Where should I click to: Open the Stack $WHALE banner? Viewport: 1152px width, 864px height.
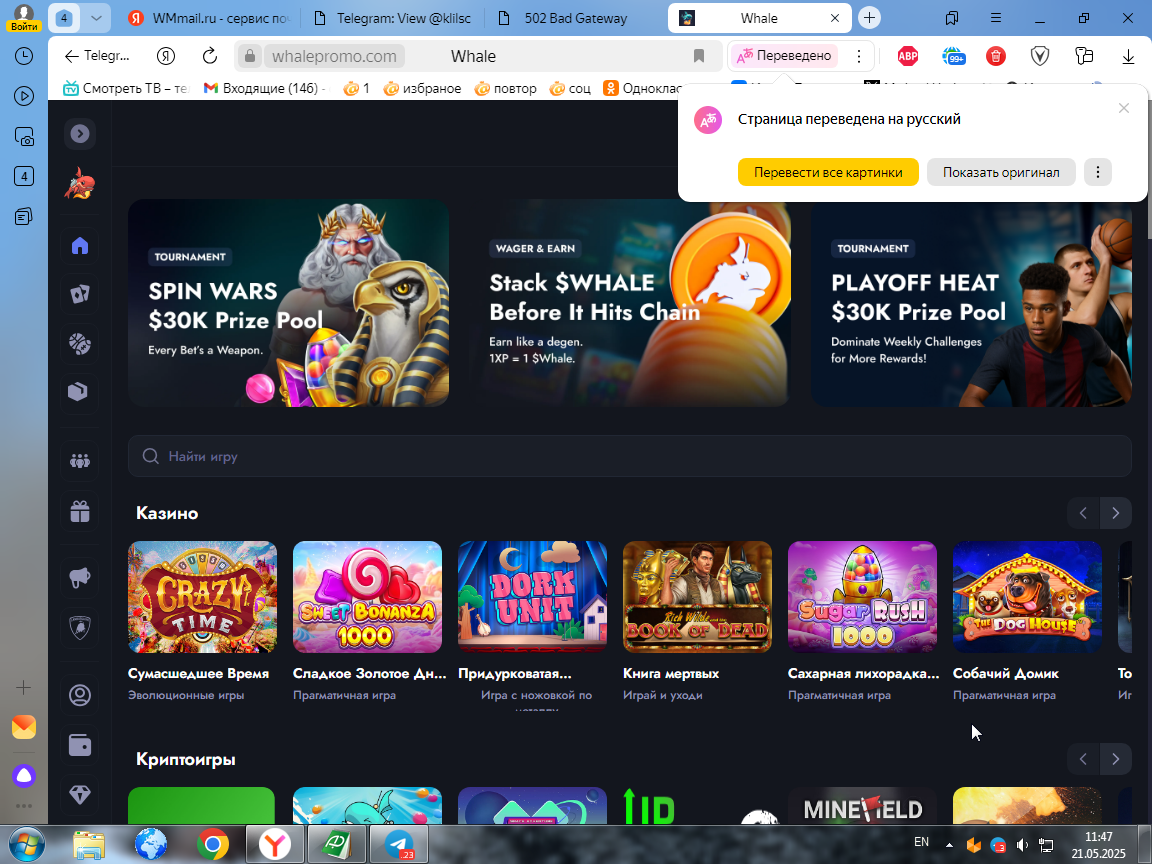[630, 303]
